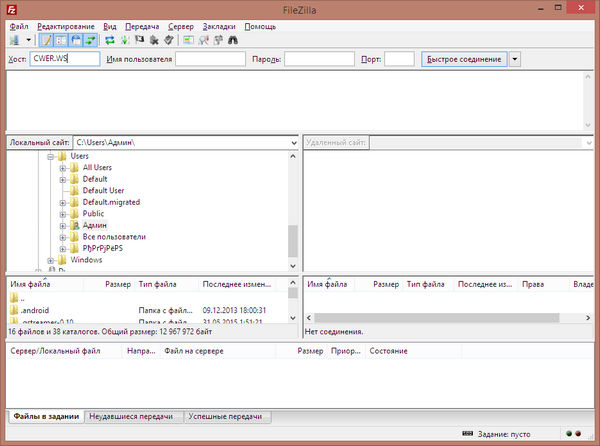Image resolution: width=600 pixels, height=446 pixels.
Task: Click the Имя пользователя input field
Action: 210,59
